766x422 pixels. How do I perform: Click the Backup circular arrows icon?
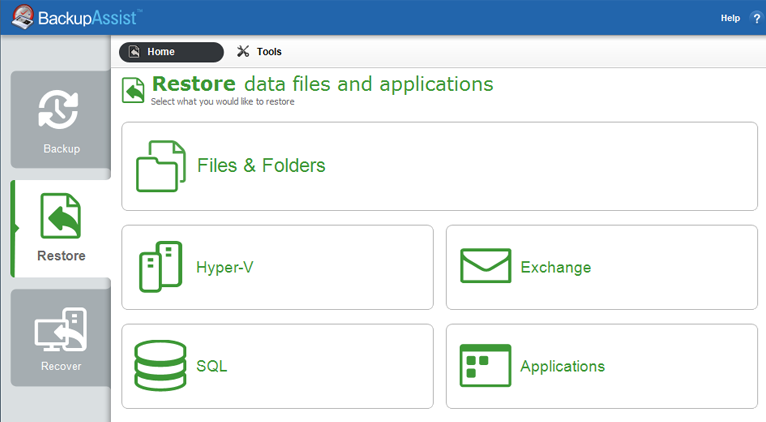(x=58, y=111)
